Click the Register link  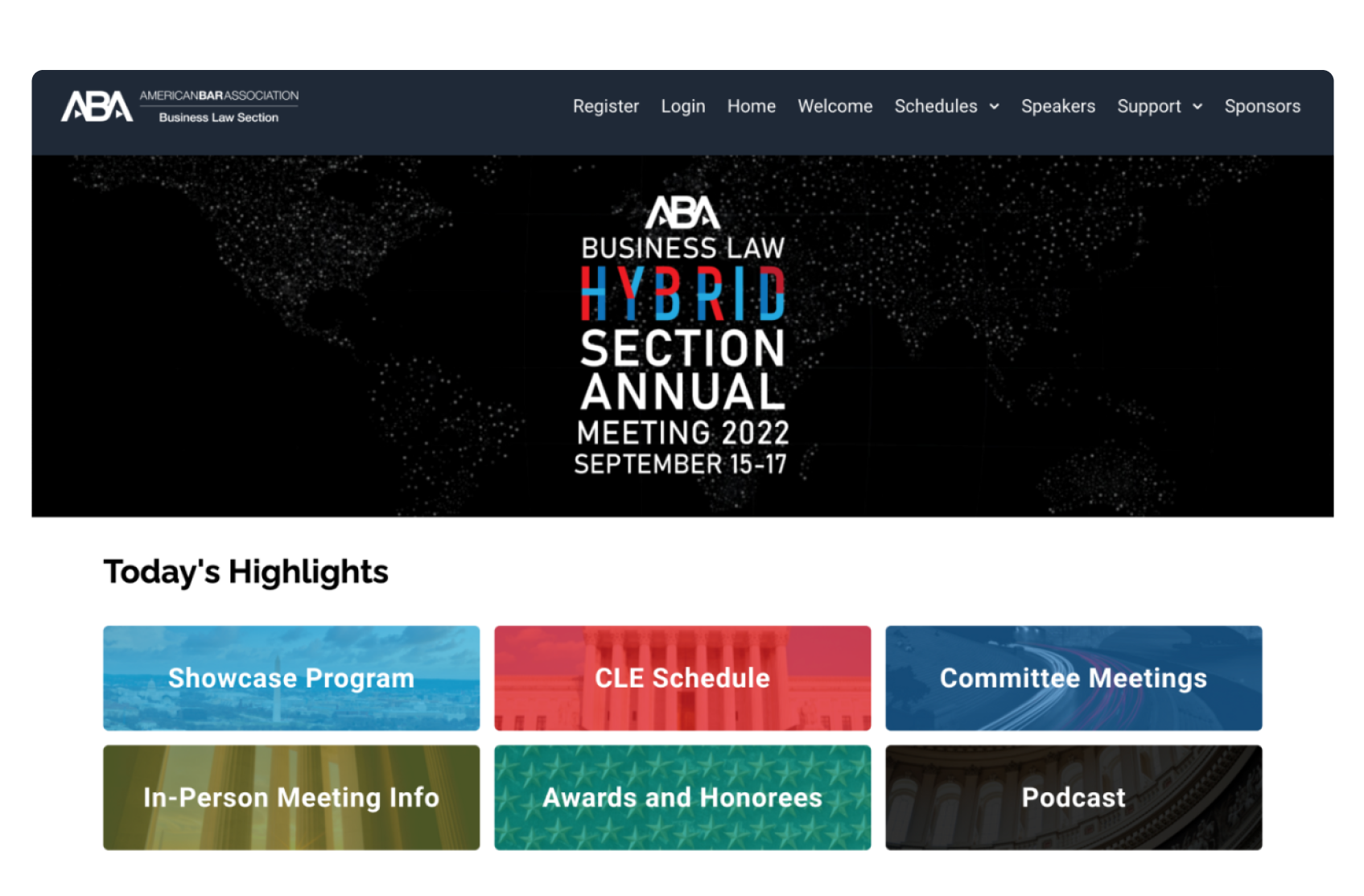tap(606, 106)
